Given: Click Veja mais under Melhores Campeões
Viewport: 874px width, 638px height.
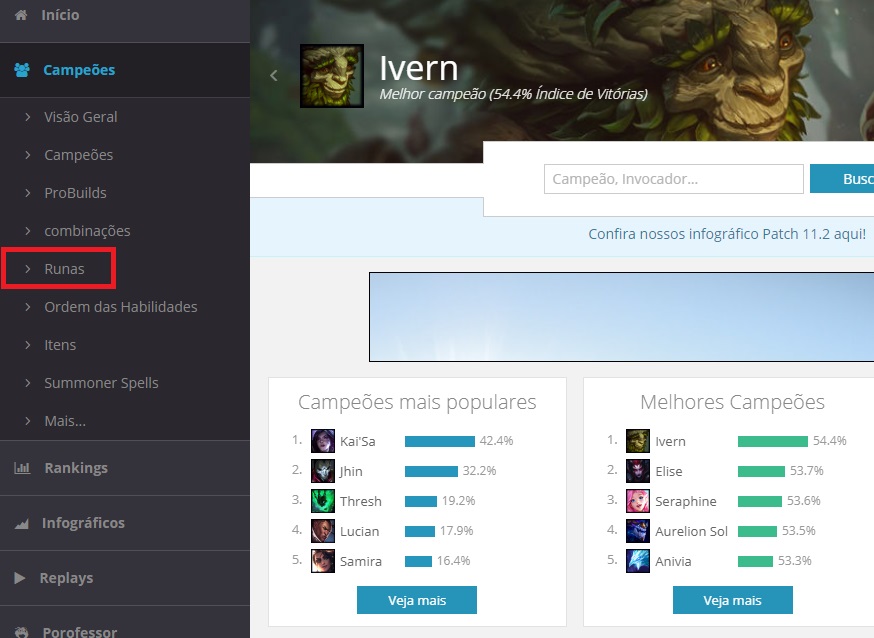Looking at the screenshot, I should click(x=732, y=600).
